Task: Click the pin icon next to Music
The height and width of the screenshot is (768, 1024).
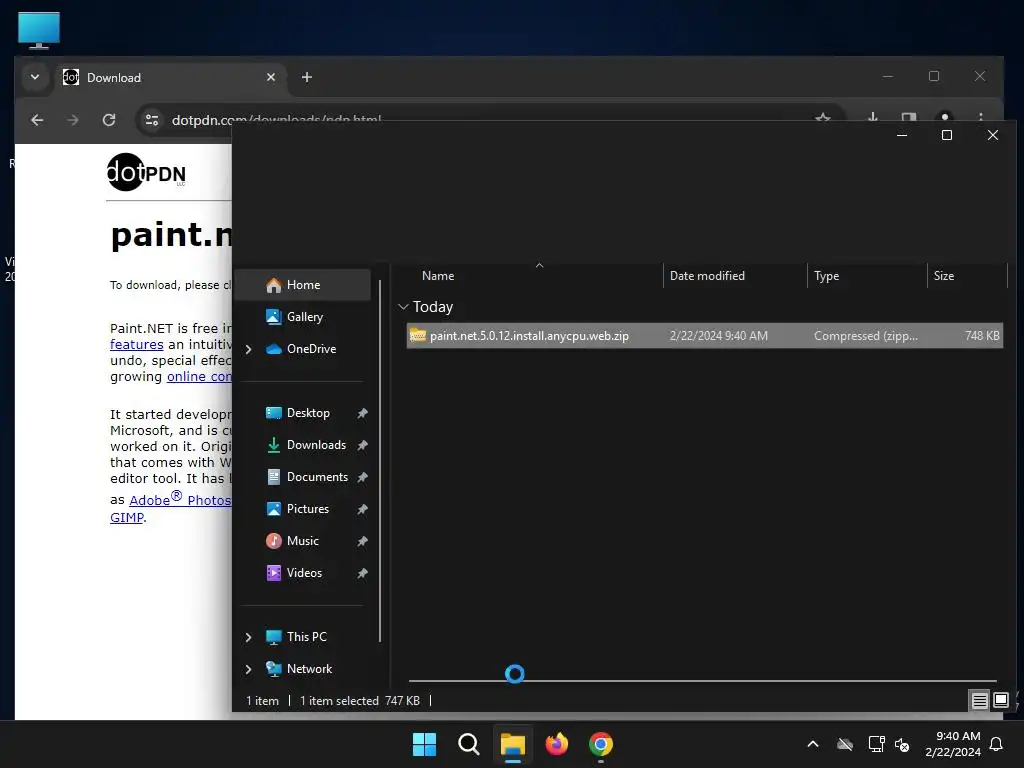Action: (362, 541)
